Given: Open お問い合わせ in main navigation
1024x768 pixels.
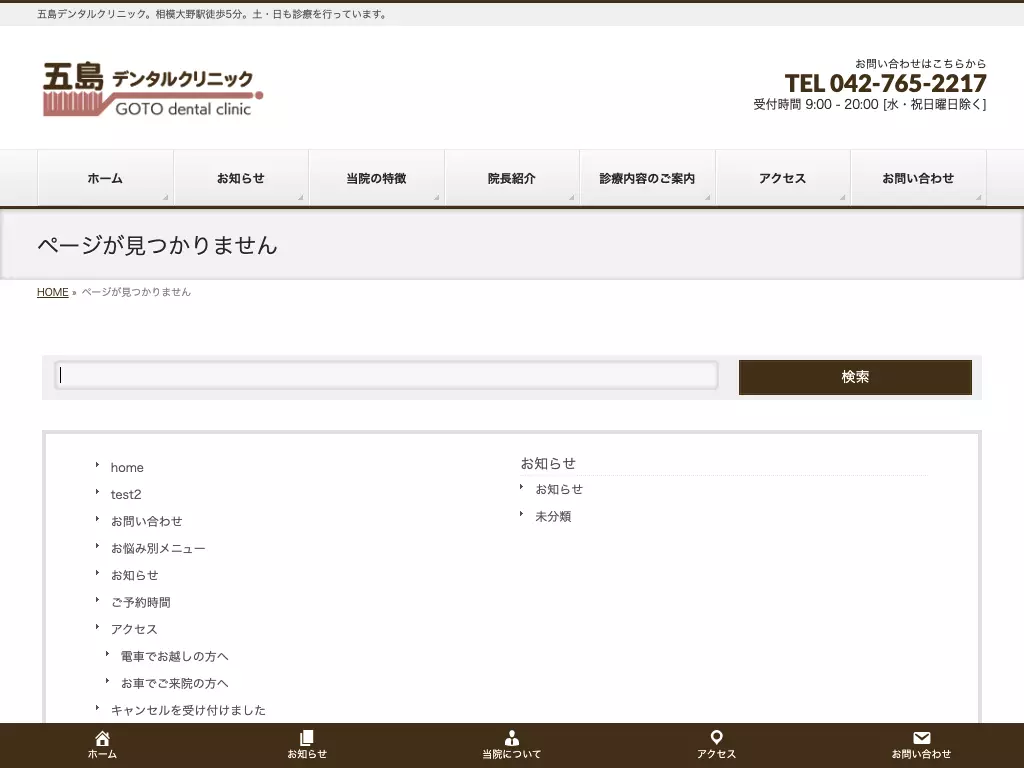Looking at the screenshot, I should tap(918, 178).
